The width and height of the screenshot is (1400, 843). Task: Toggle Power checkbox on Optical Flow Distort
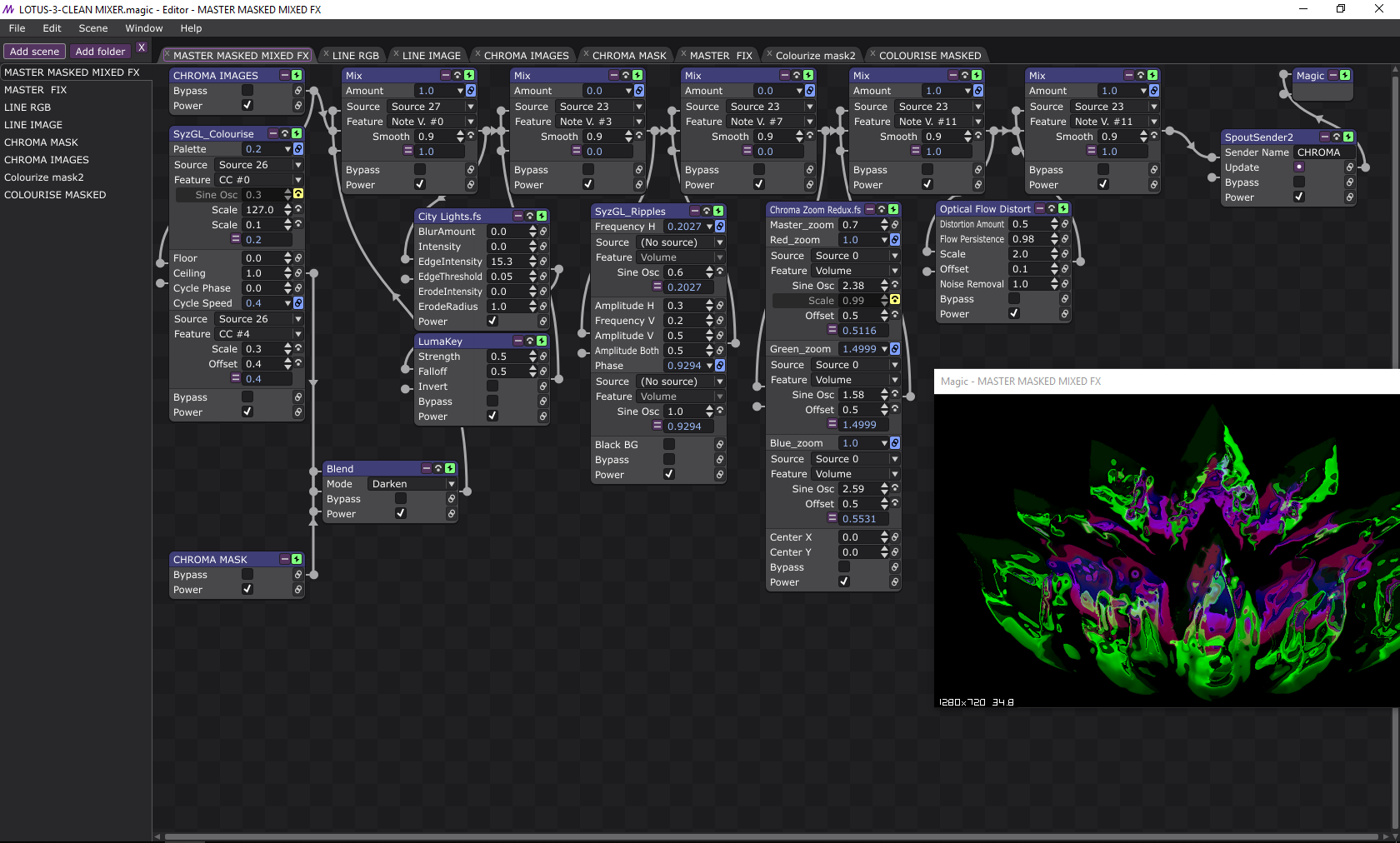[1014, 313]
